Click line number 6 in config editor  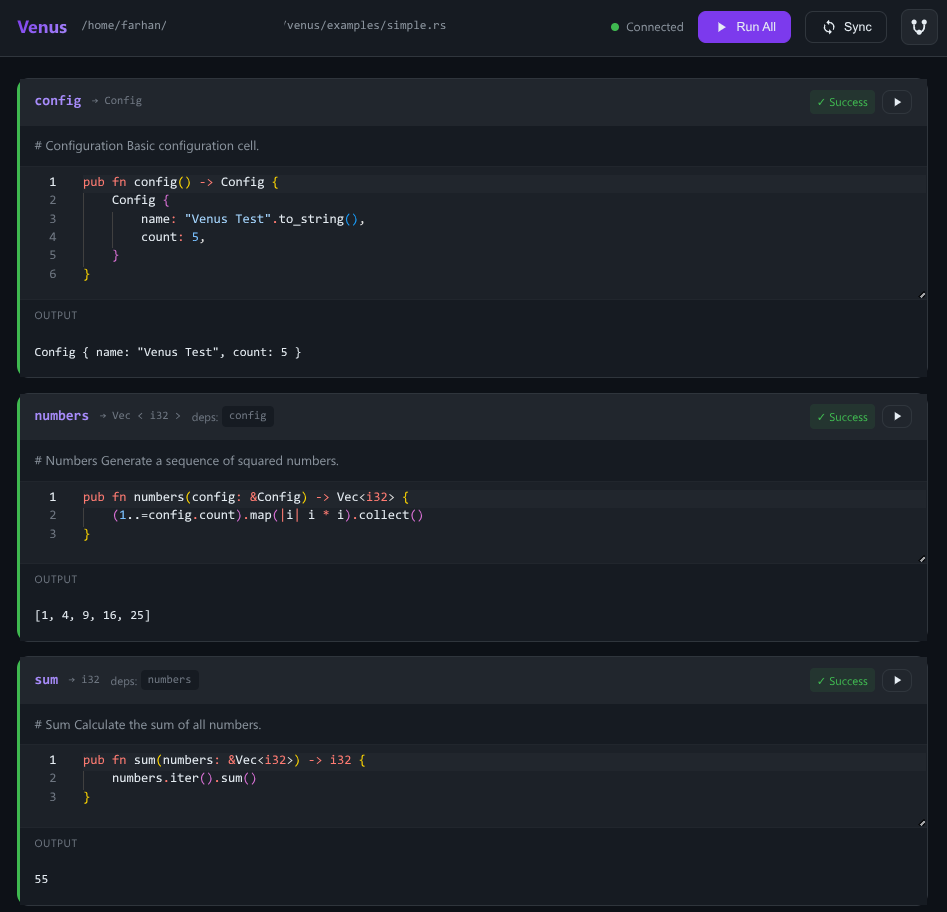(53, 274)
